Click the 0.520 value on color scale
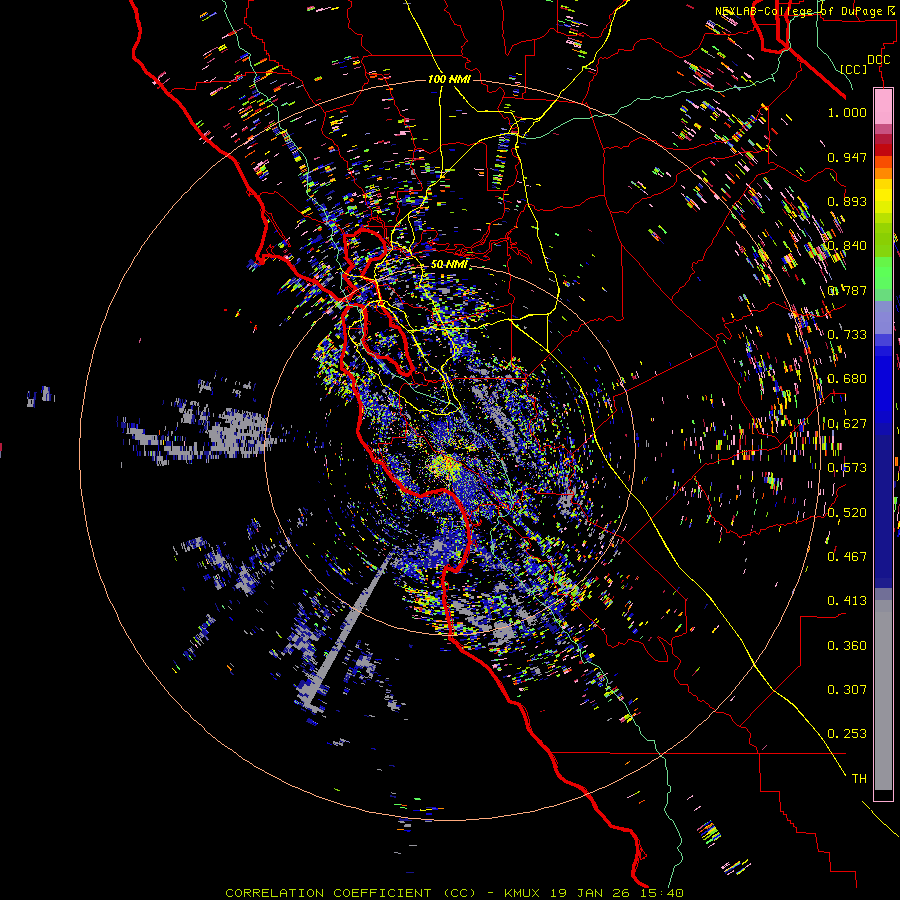900x900 pixels. pyautogui.click(x=847, y=512)
